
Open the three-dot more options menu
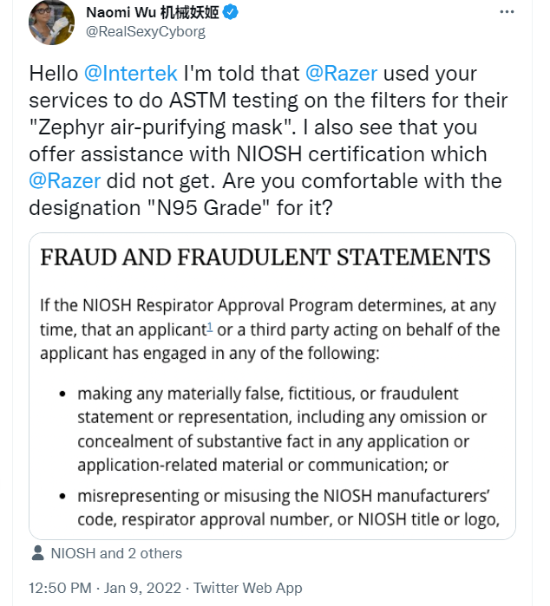coord(507,12)
